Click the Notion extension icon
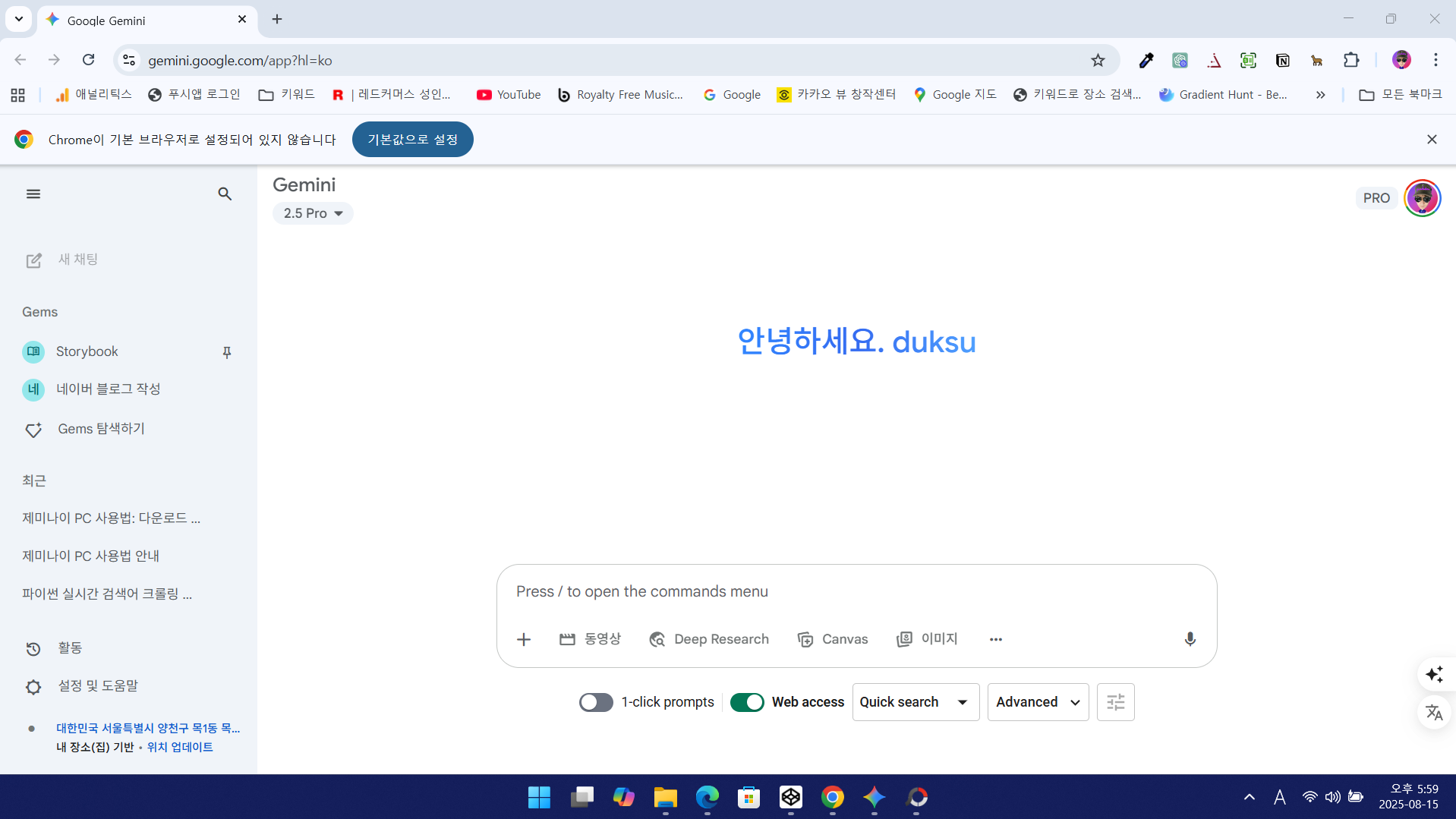 [x=1282, y=60]
